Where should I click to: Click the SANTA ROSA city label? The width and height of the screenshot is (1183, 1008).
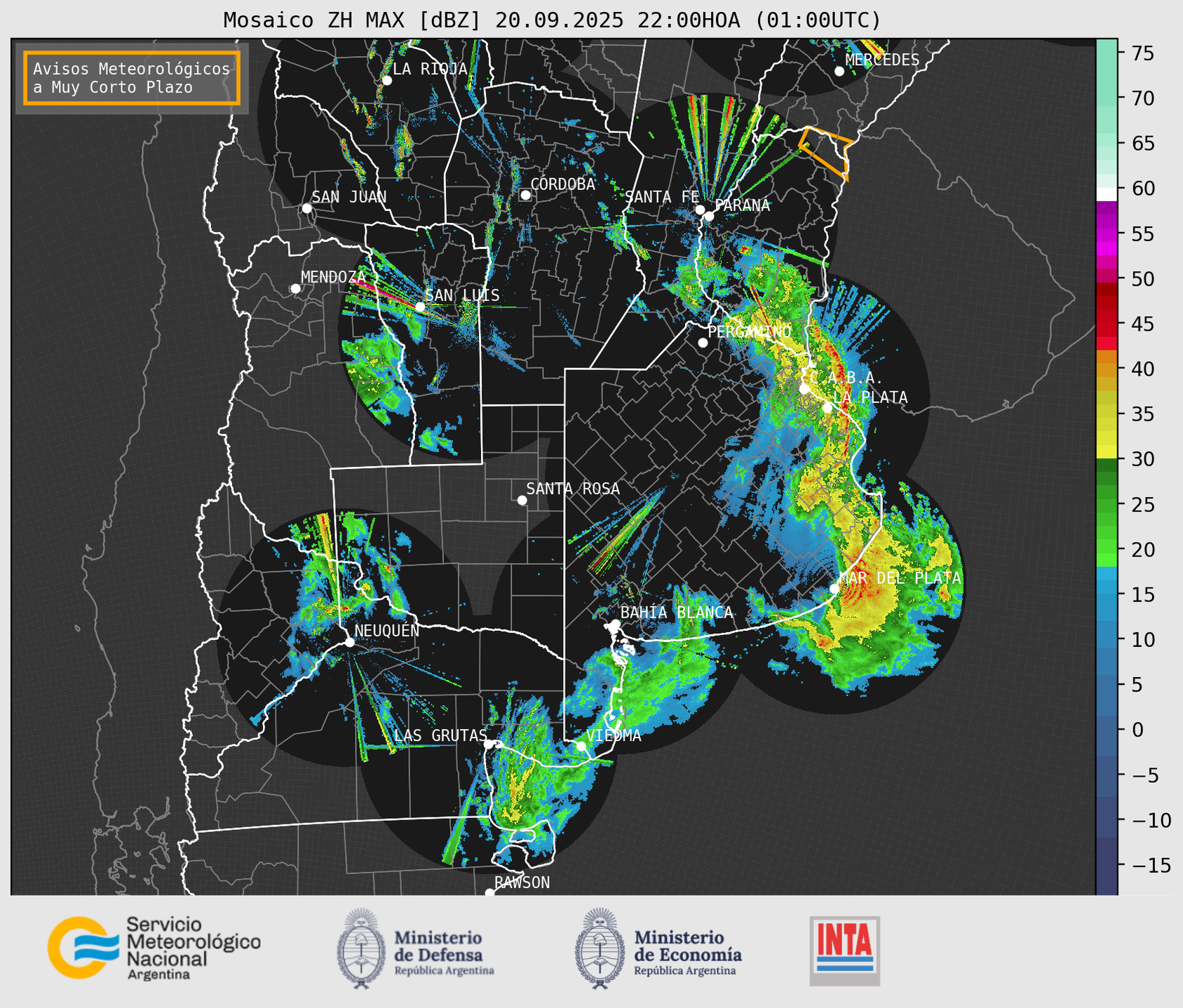[x=574, y=489]
